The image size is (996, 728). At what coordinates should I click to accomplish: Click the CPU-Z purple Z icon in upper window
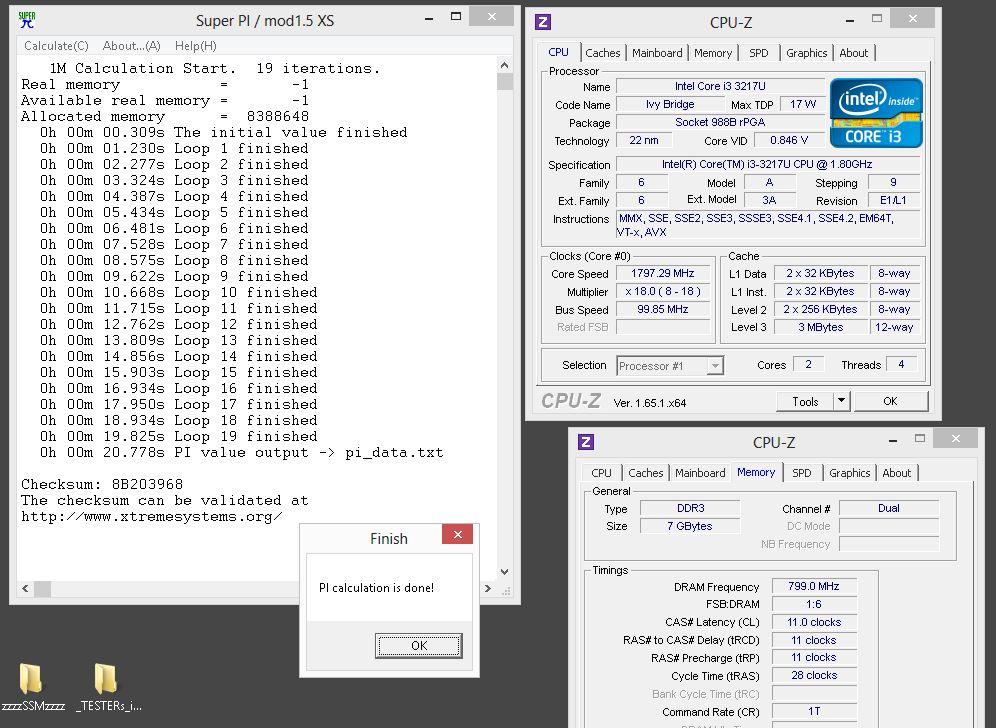click(x=542, y=22)
